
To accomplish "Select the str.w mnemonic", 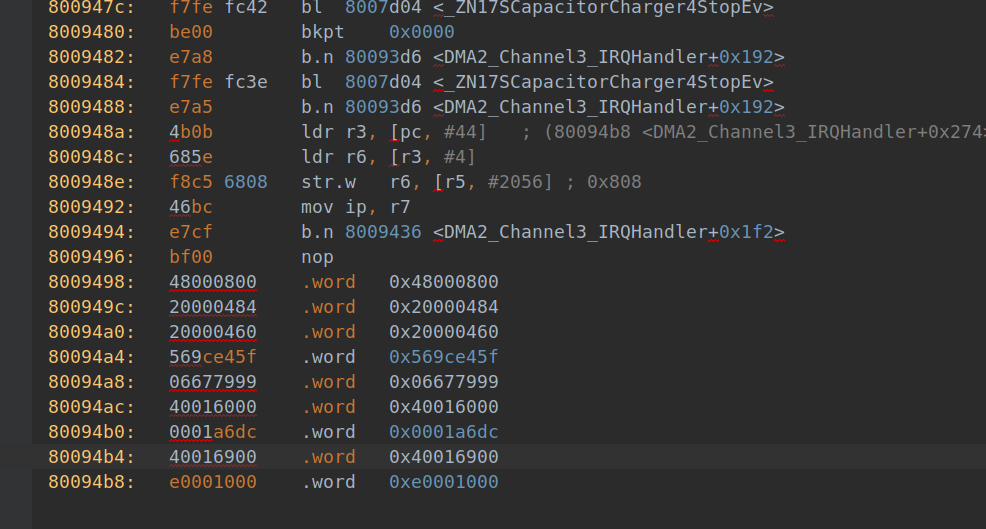I will tap(328, 182).
